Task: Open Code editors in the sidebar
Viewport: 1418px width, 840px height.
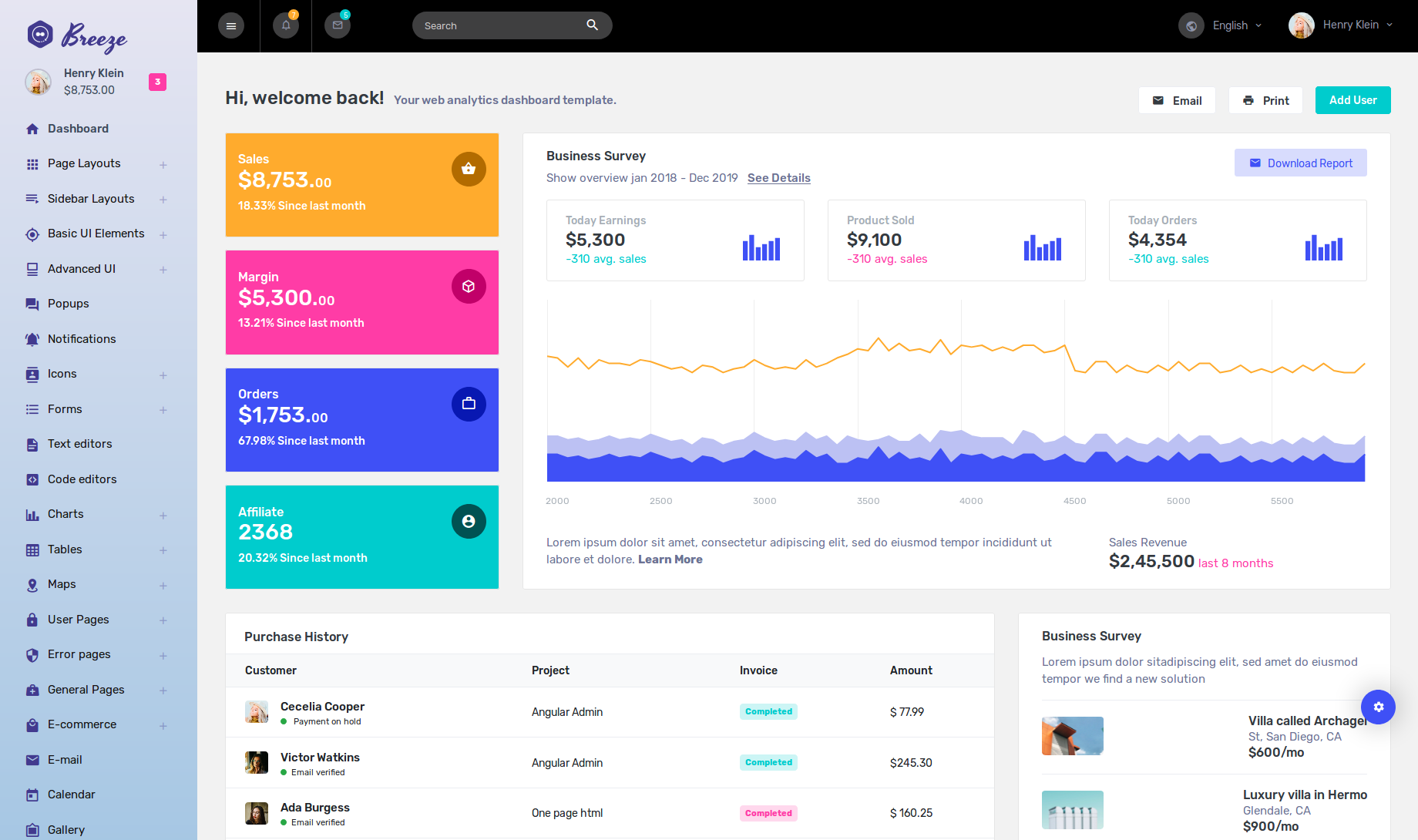Action: 82,479
